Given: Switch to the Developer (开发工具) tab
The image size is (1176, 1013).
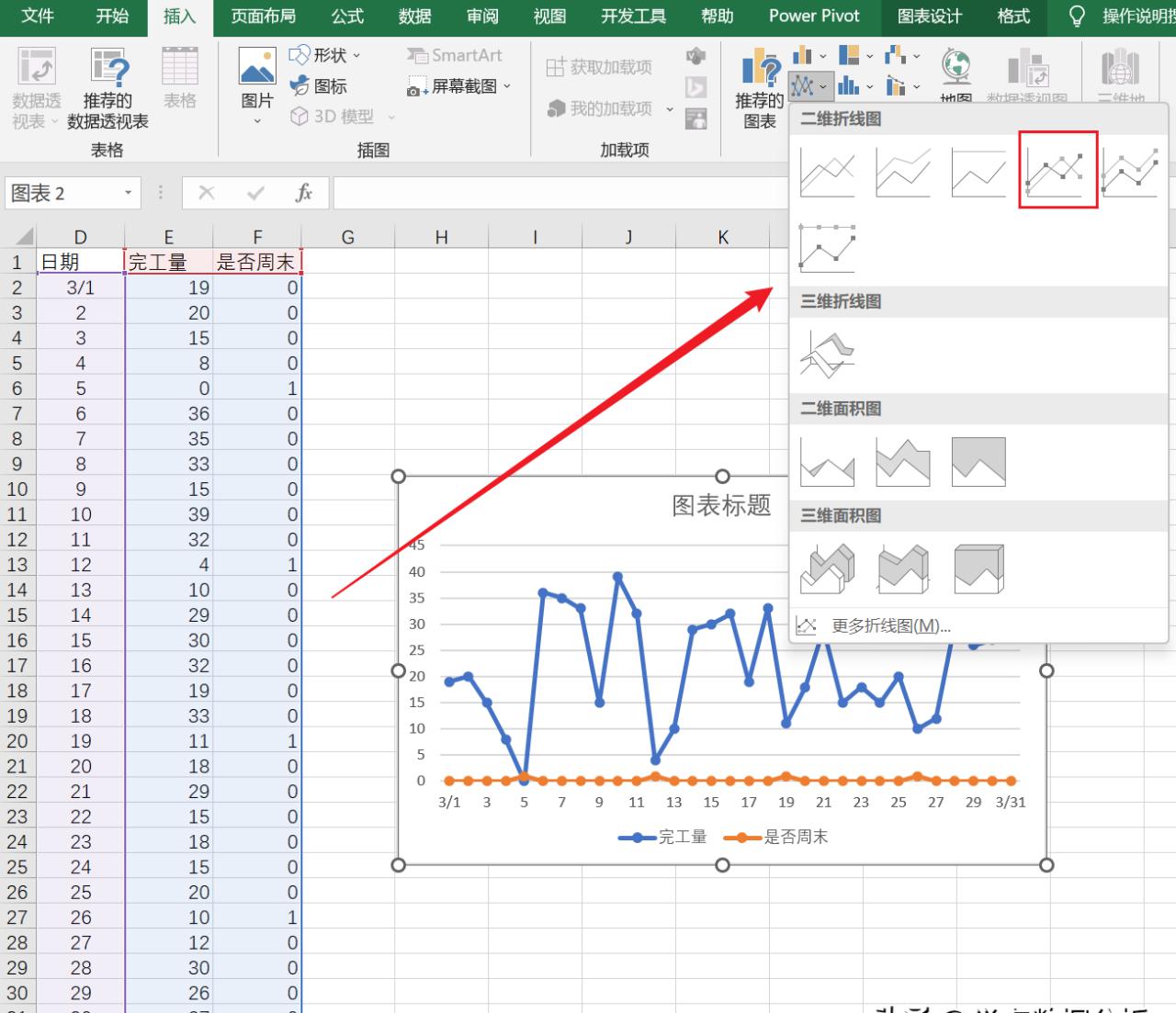Looking at the screenshot, I should coord(633,17).
